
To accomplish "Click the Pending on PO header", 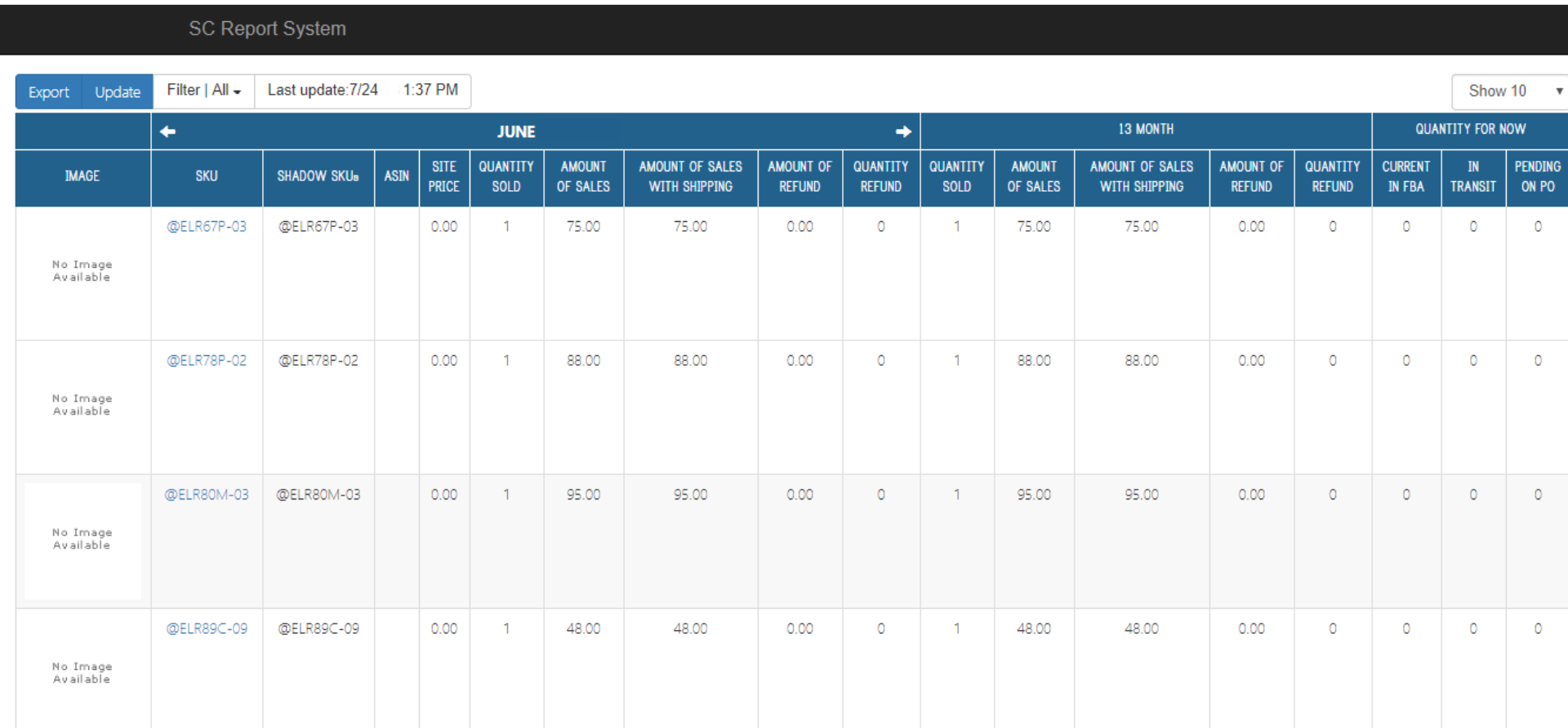I will 1538,176.
